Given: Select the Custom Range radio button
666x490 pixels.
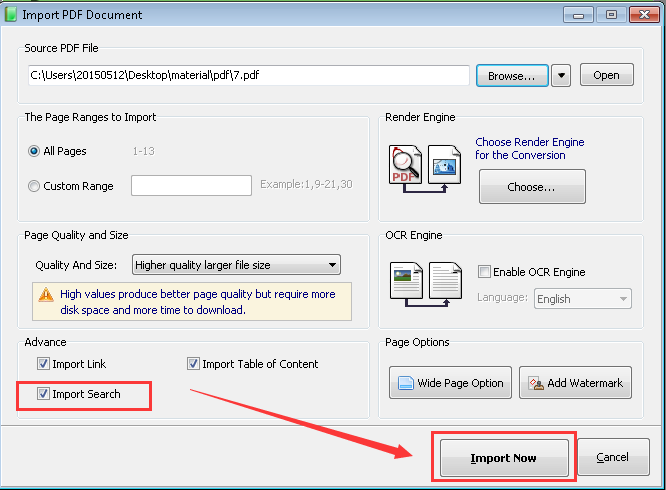Looking at the screenshot, I should point(34,186).
